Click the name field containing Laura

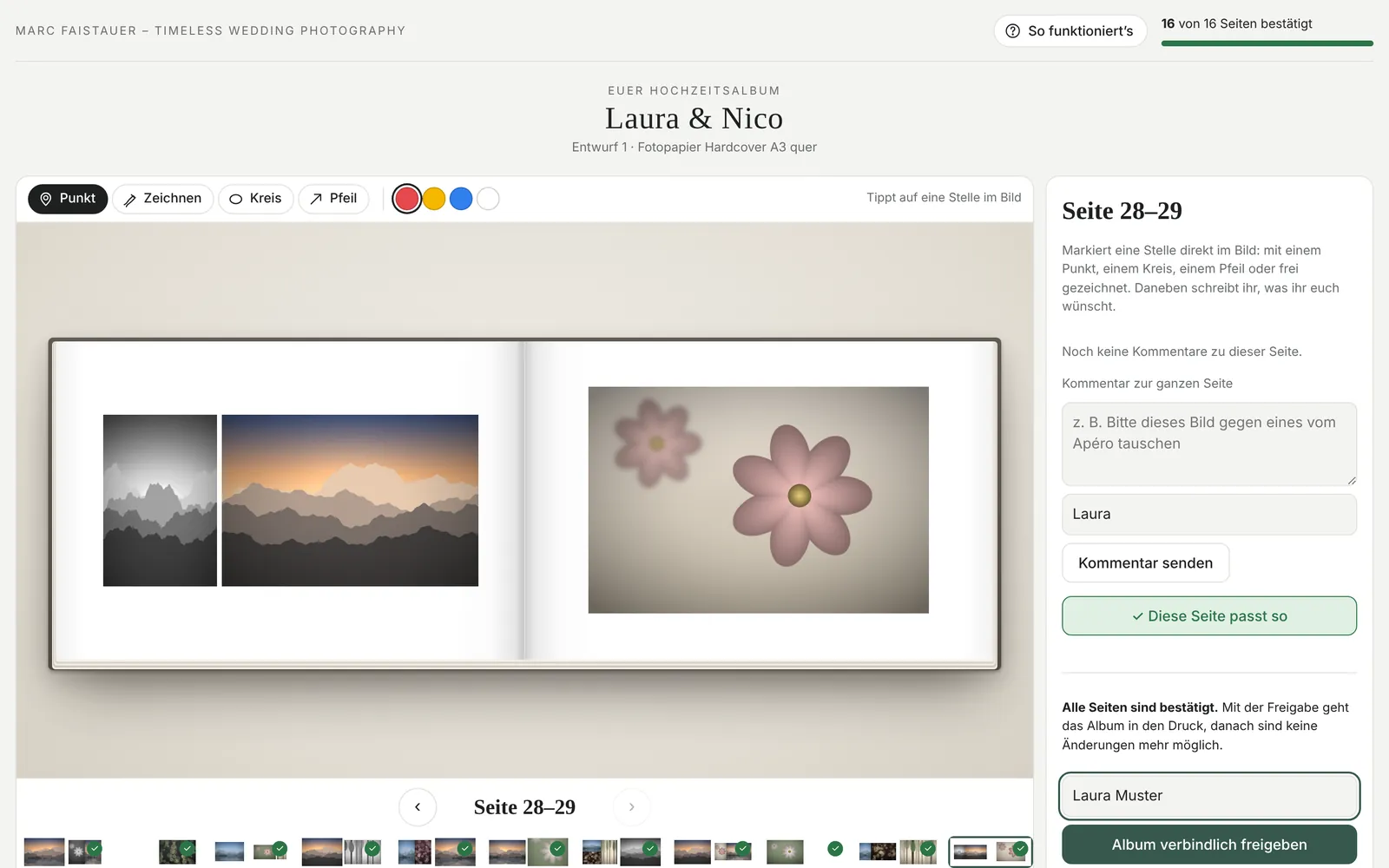[x=1209, y=514]
